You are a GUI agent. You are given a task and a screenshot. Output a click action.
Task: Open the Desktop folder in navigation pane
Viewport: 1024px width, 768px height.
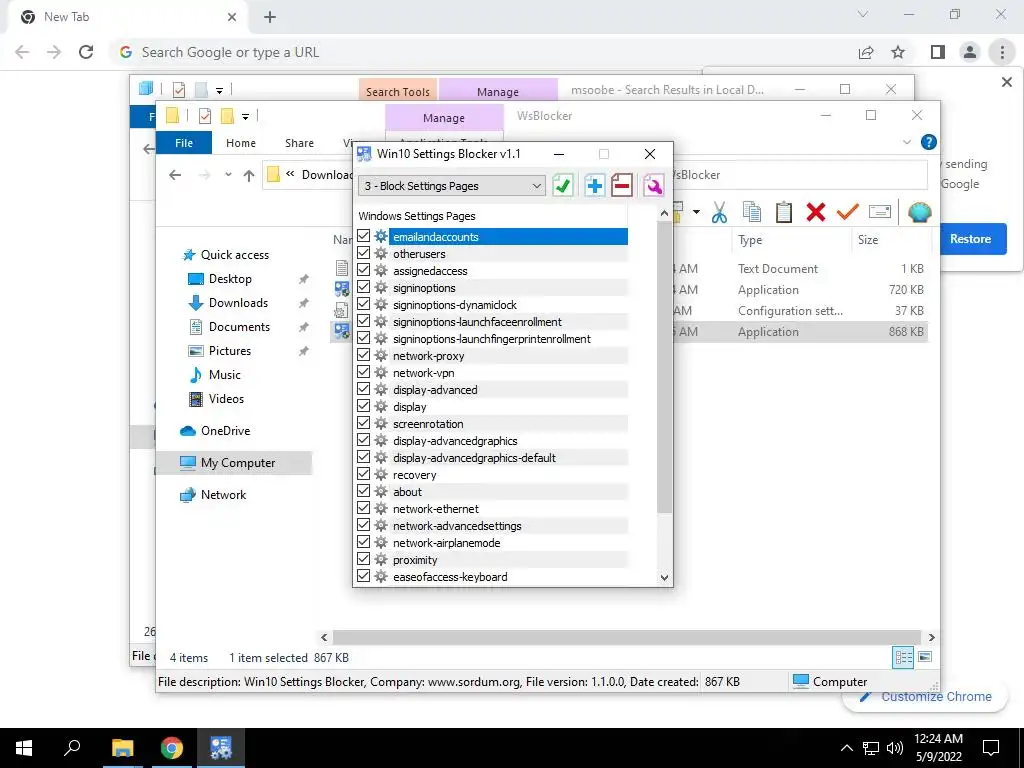(x=230, y=279)
